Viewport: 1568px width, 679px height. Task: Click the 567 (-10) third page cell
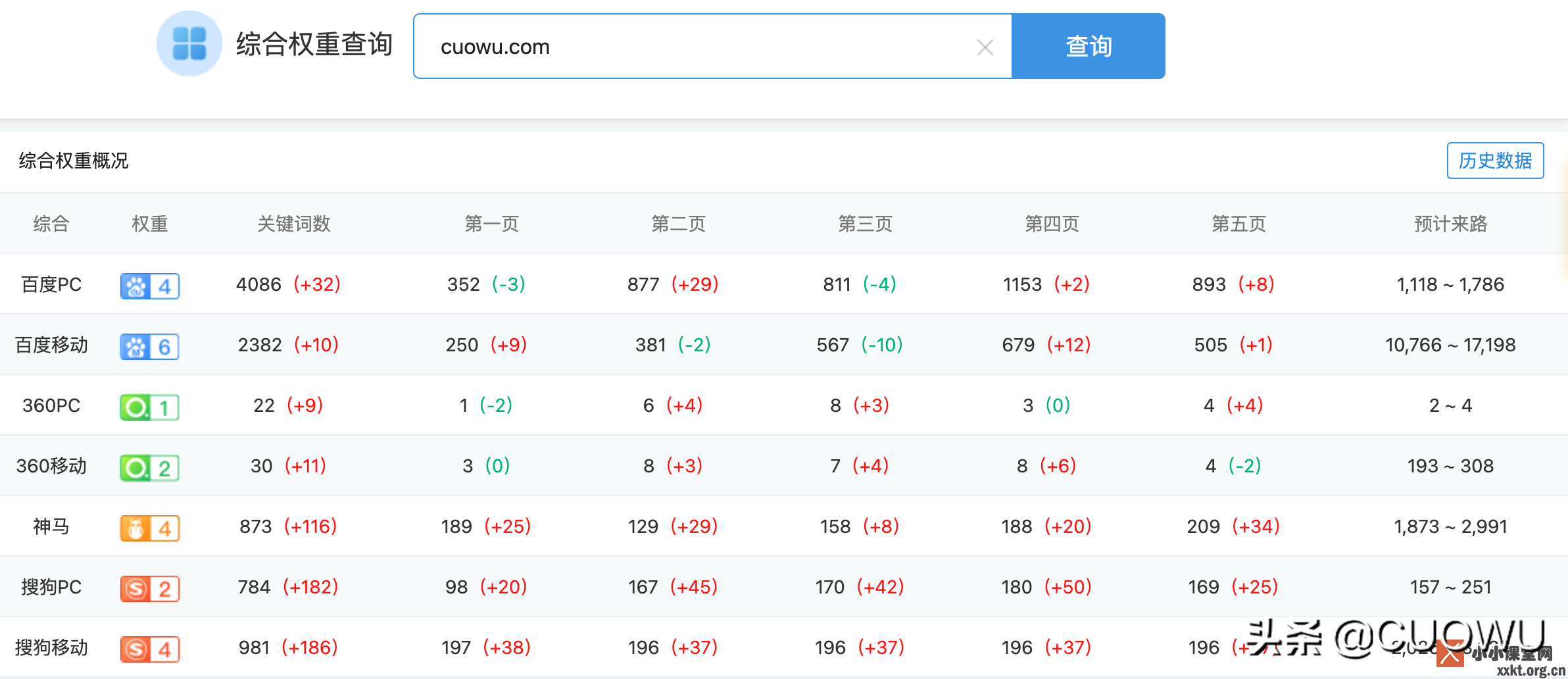[860, 345]
